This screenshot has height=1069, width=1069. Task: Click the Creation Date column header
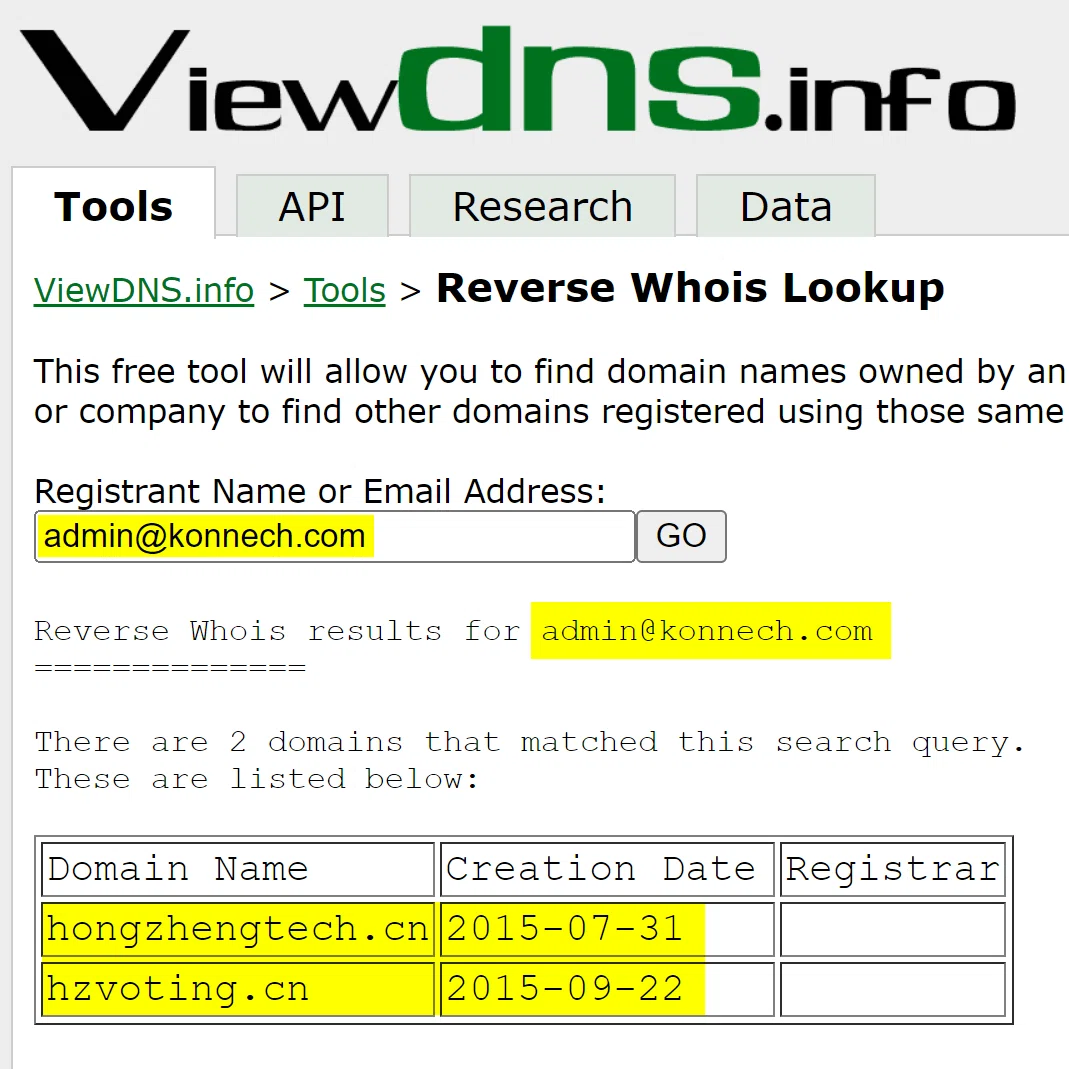(x=607, y=869)
